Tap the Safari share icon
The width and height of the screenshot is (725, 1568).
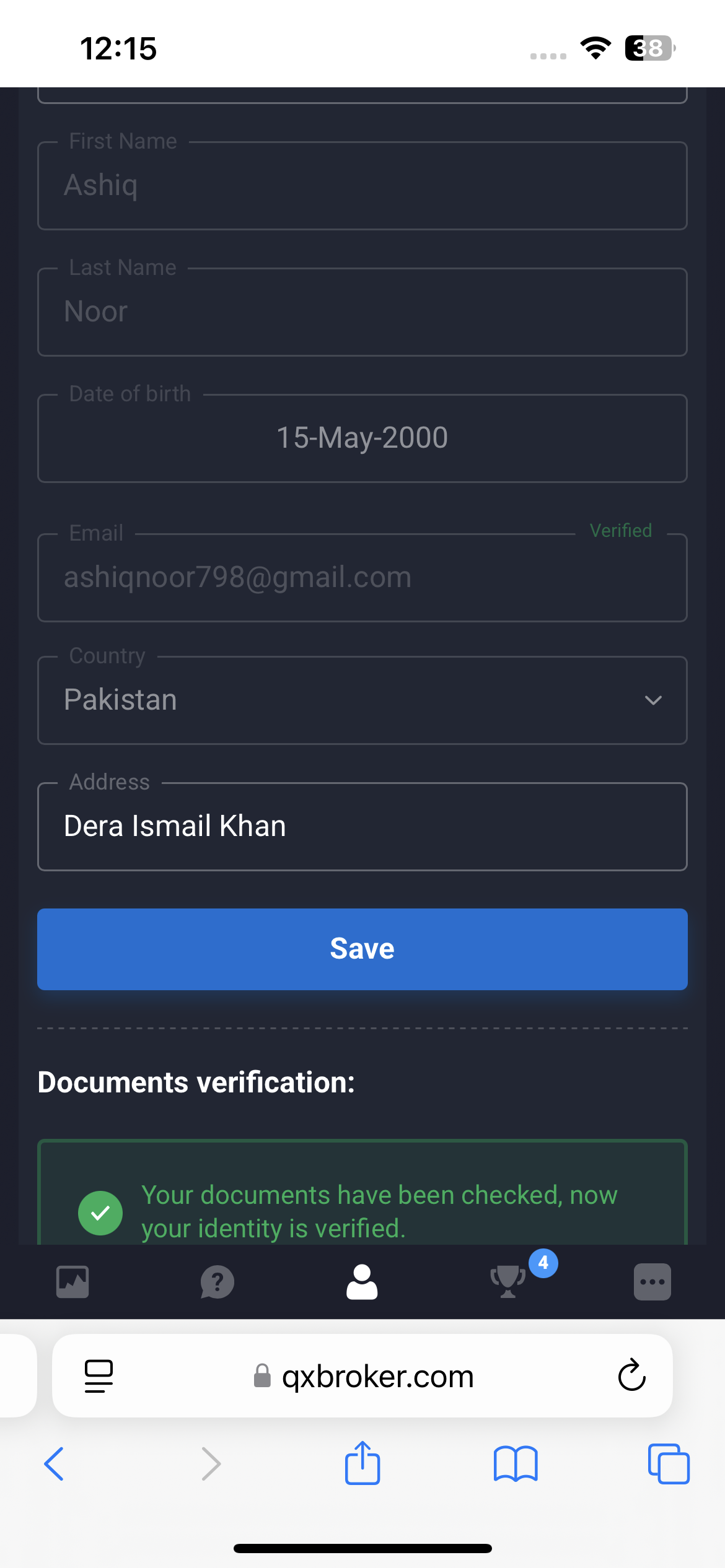[362, 1463]
